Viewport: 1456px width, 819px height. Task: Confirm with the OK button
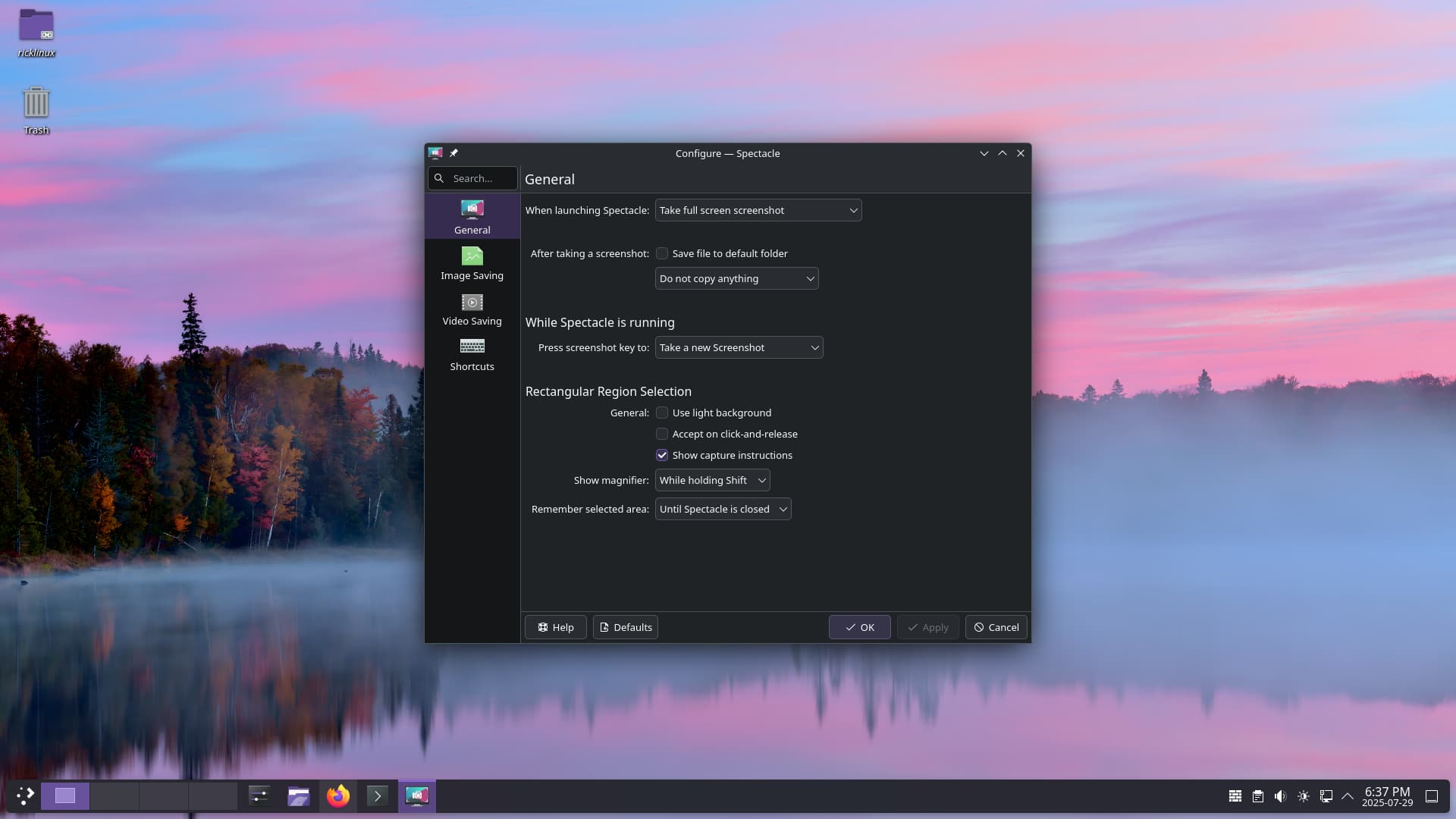coord(859,627)
